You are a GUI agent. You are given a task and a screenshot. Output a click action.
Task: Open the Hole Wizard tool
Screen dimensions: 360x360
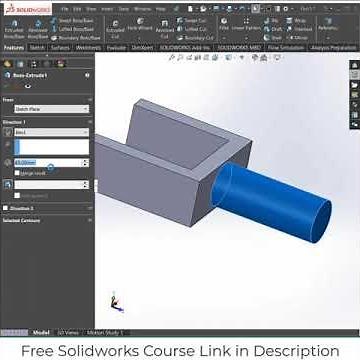tap(140, 26)
